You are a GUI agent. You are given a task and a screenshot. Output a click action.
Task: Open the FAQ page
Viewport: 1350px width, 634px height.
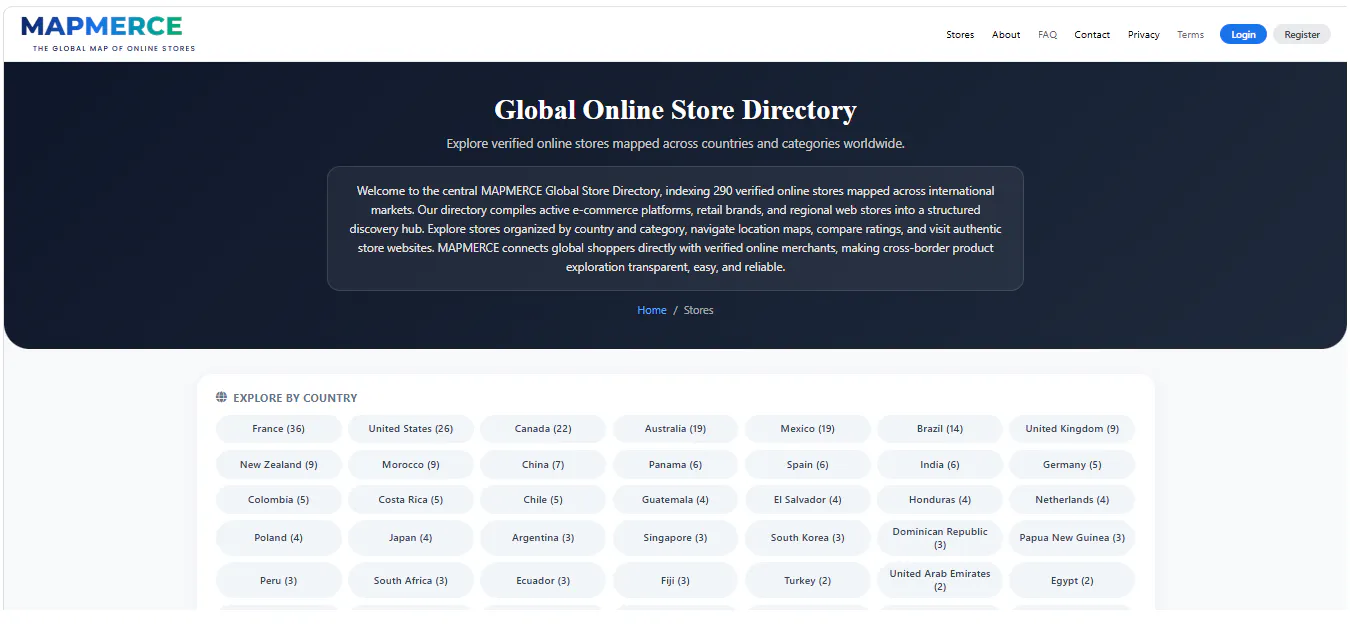[x=1047, y=34]
